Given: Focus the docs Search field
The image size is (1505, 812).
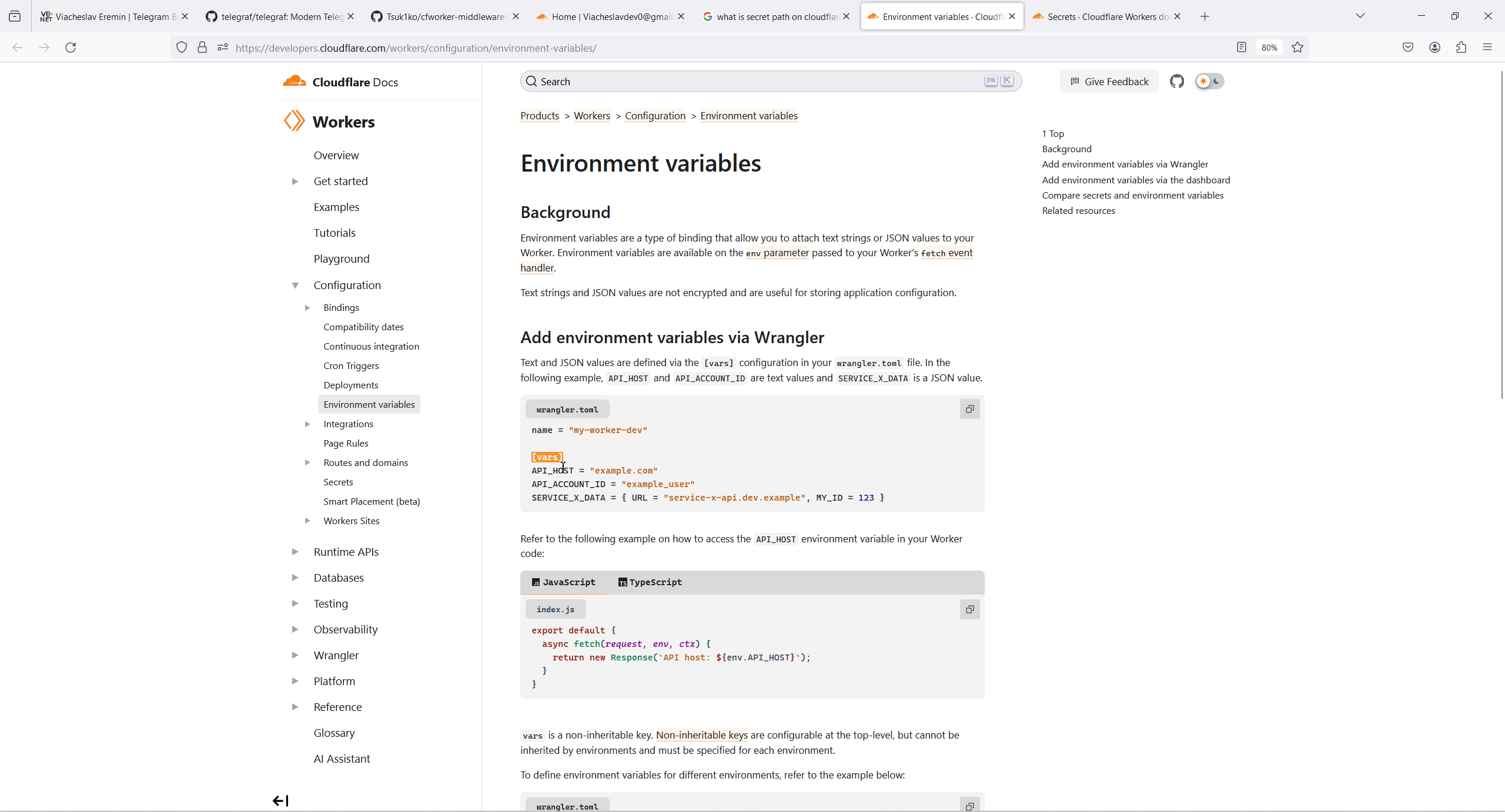Looking at the screenshot, I should click(758, 82).
